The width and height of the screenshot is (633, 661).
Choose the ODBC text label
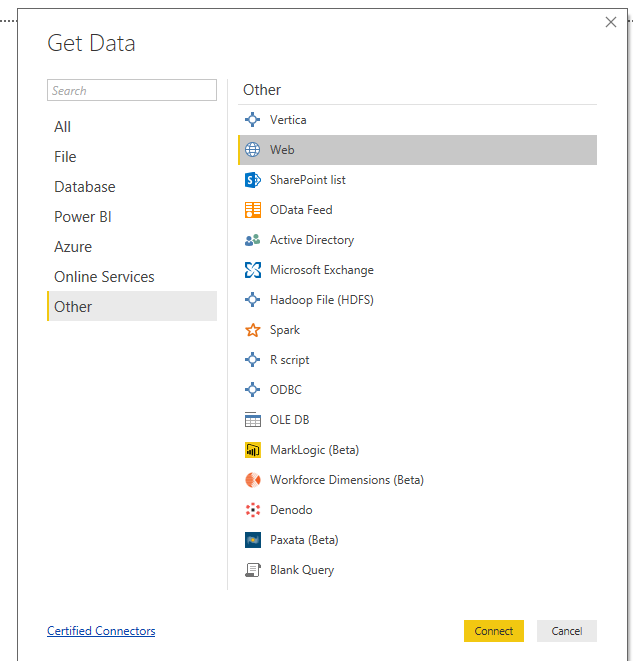286,390
